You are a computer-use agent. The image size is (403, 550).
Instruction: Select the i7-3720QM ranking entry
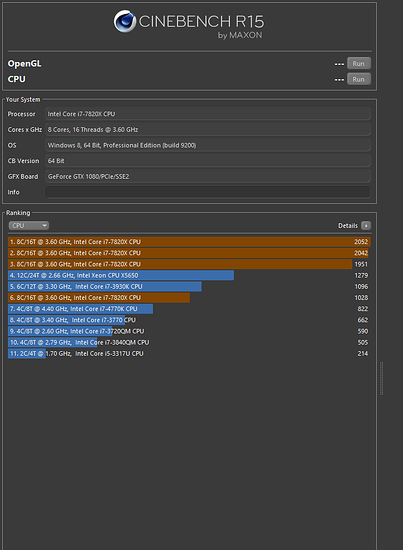(189, 331)
